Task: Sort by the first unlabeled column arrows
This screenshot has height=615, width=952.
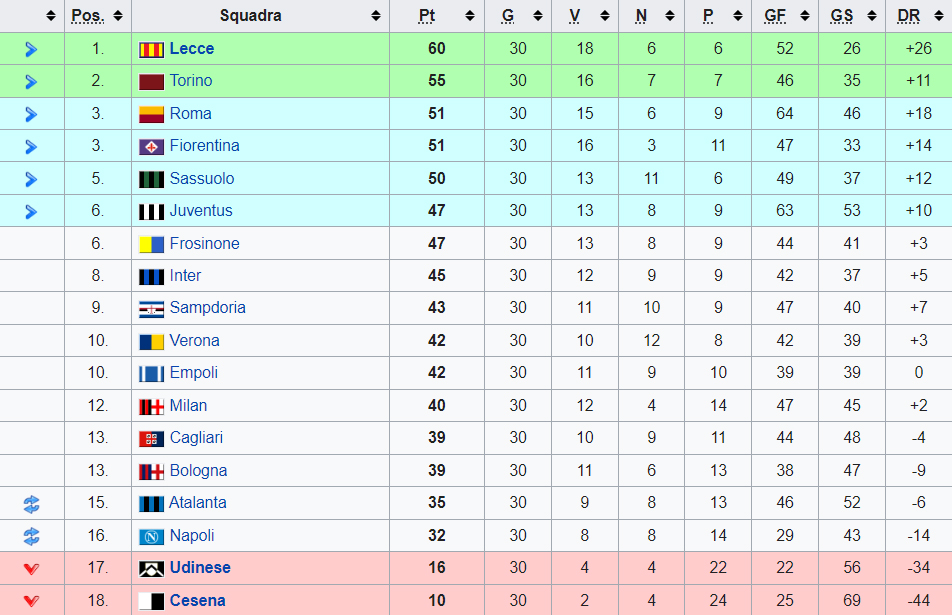Action: click(x=51, y=16)
